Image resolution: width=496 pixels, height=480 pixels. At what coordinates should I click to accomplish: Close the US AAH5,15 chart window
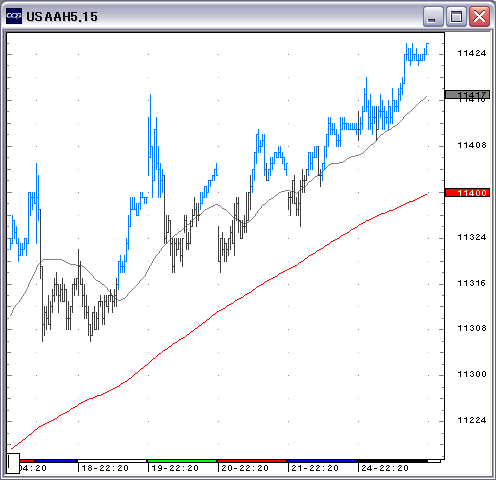pyautogui.click(x=479, y=16)
